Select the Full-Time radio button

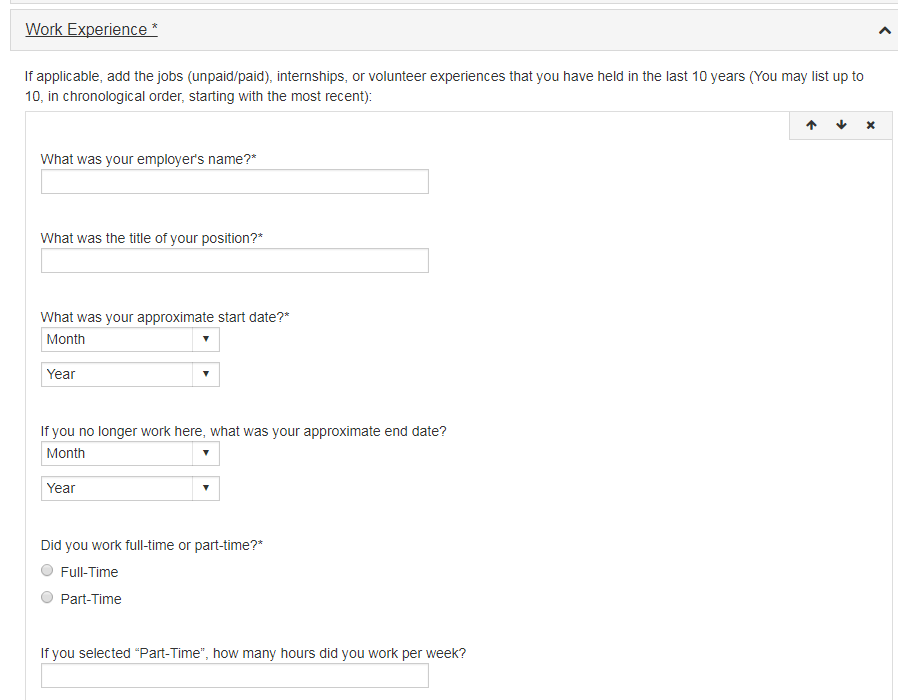[x=47, y=571]
